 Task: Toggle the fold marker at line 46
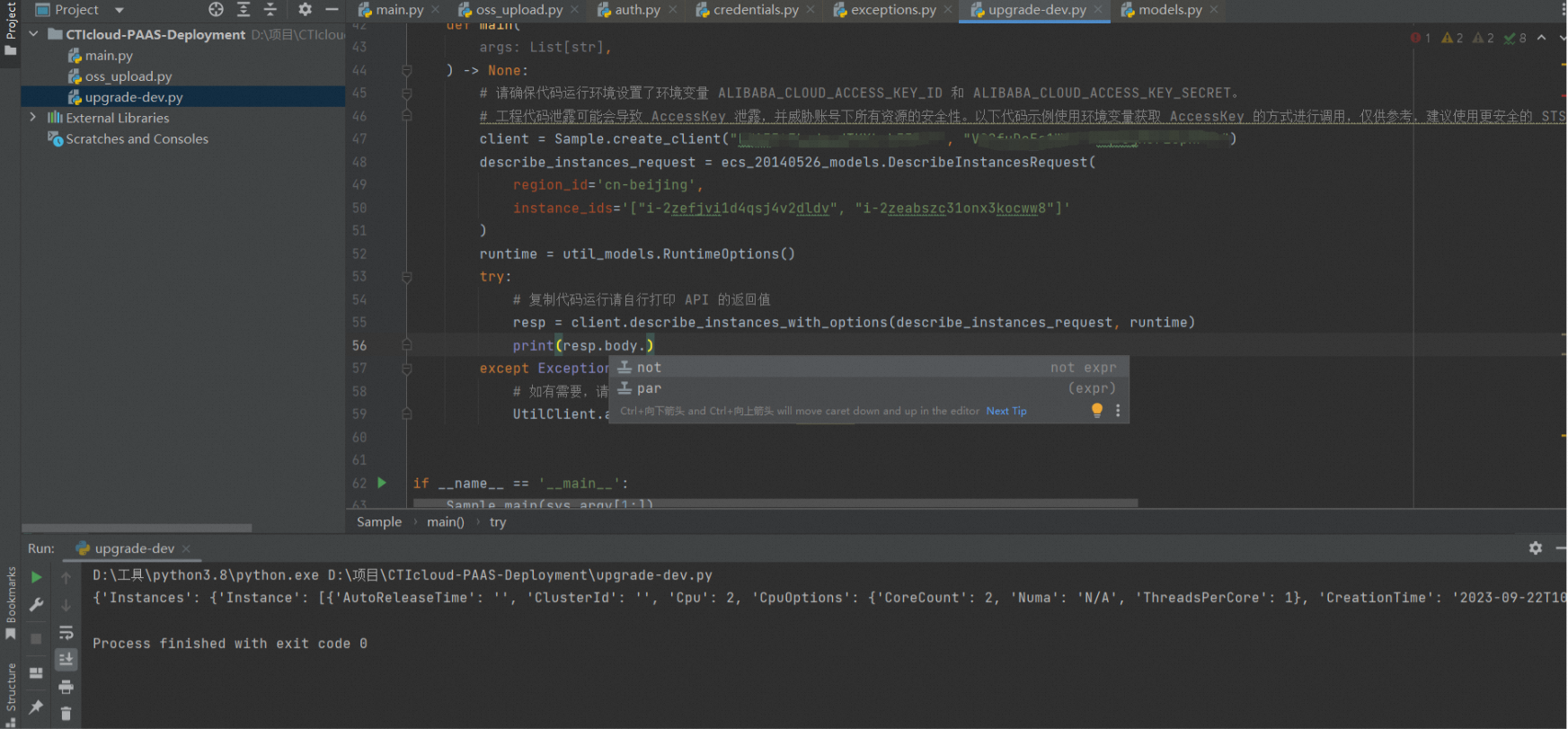[x=407, y=116]
